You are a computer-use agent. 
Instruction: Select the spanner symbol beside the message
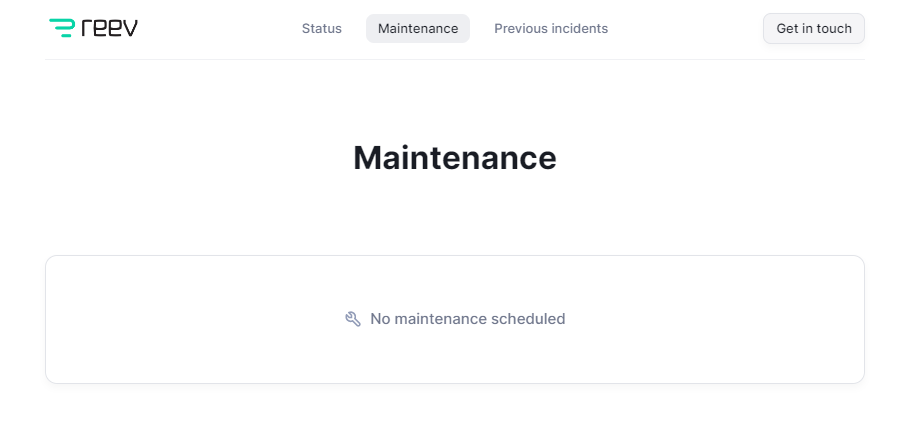[x=352, y=319]
